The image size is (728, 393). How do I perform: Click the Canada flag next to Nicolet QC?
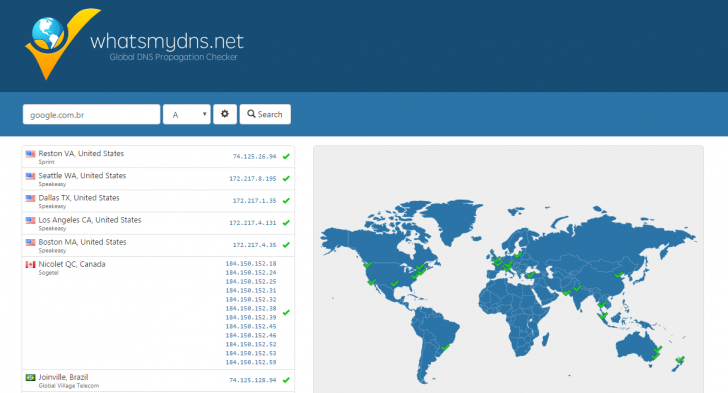[31, 264]
